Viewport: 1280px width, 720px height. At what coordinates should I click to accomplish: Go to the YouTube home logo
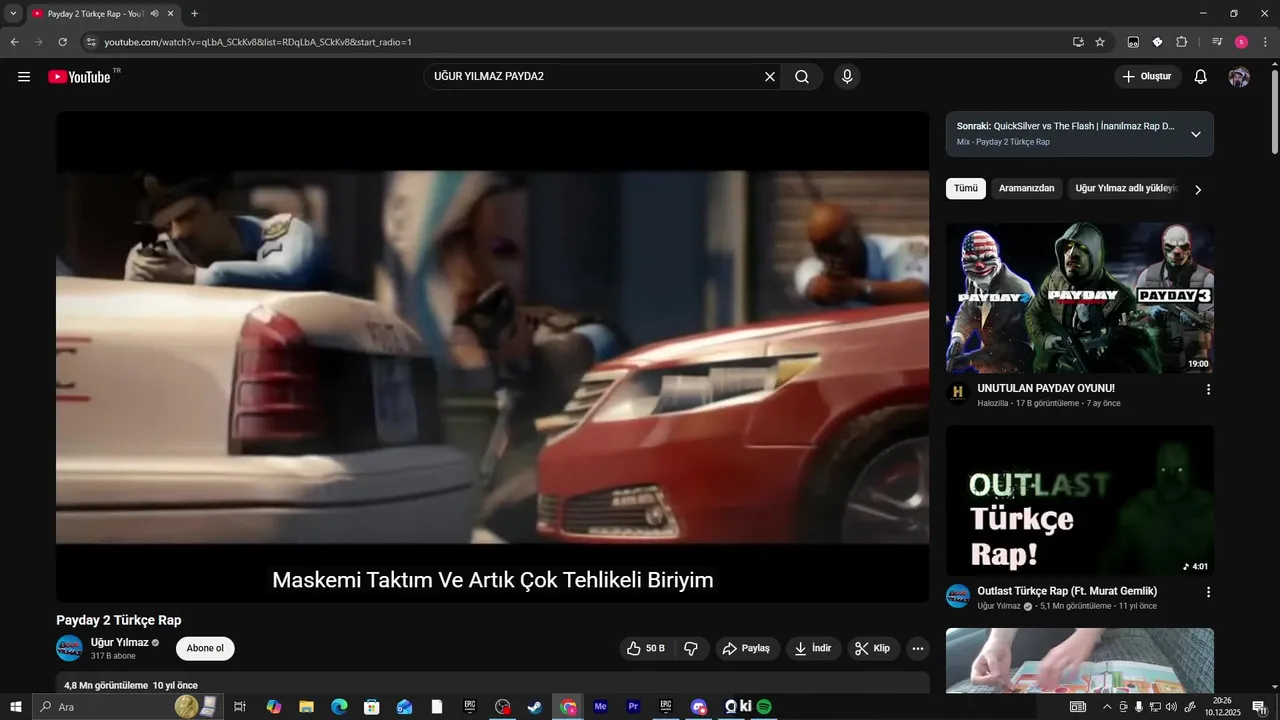(79, 77)
